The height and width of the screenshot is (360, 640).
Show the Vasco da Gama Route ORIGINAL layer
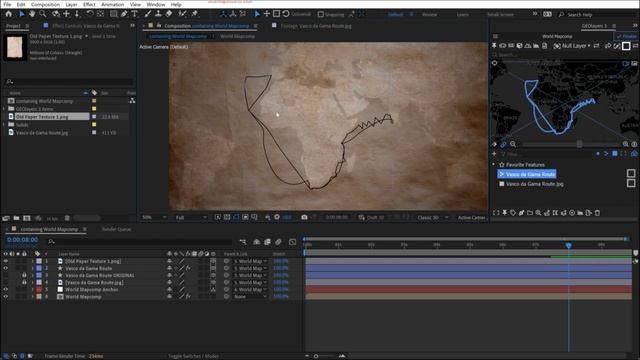[x=6, y=276]
